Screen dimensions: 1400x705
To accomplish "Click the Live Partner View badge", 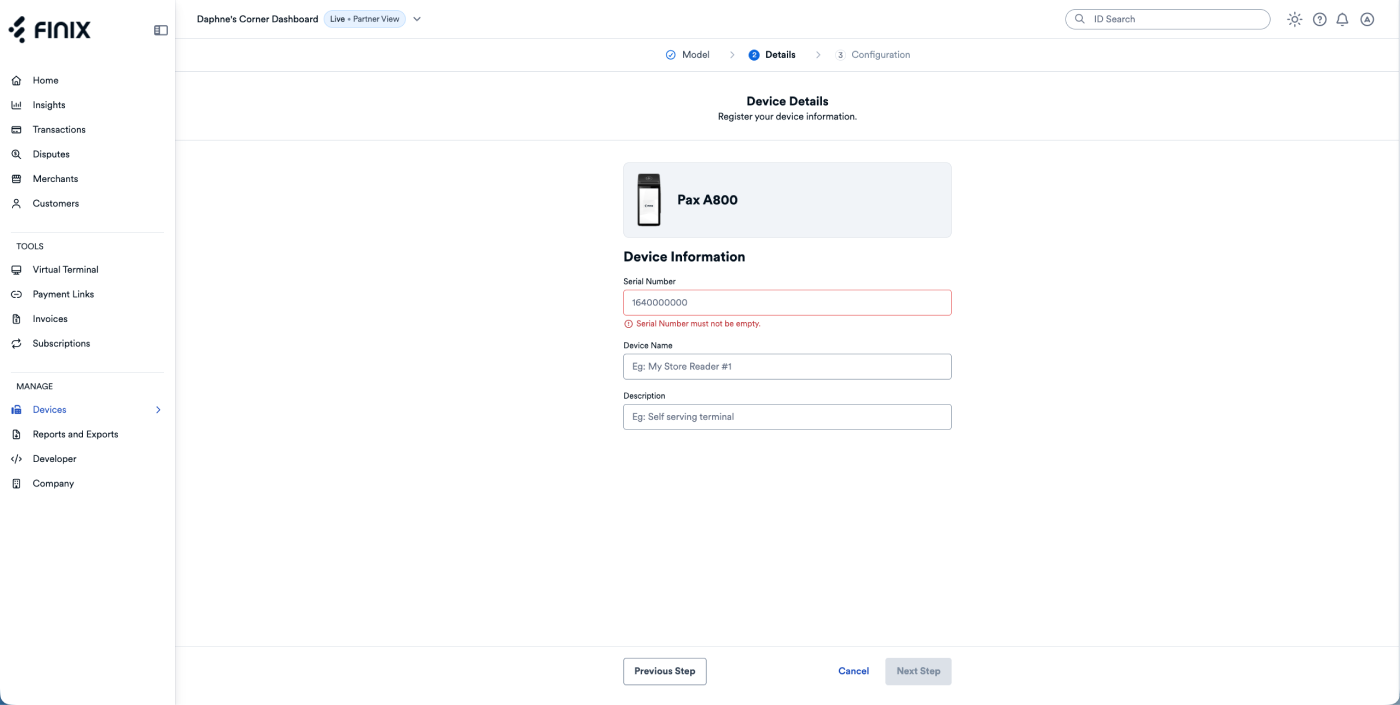I will (x=364, y=19).
